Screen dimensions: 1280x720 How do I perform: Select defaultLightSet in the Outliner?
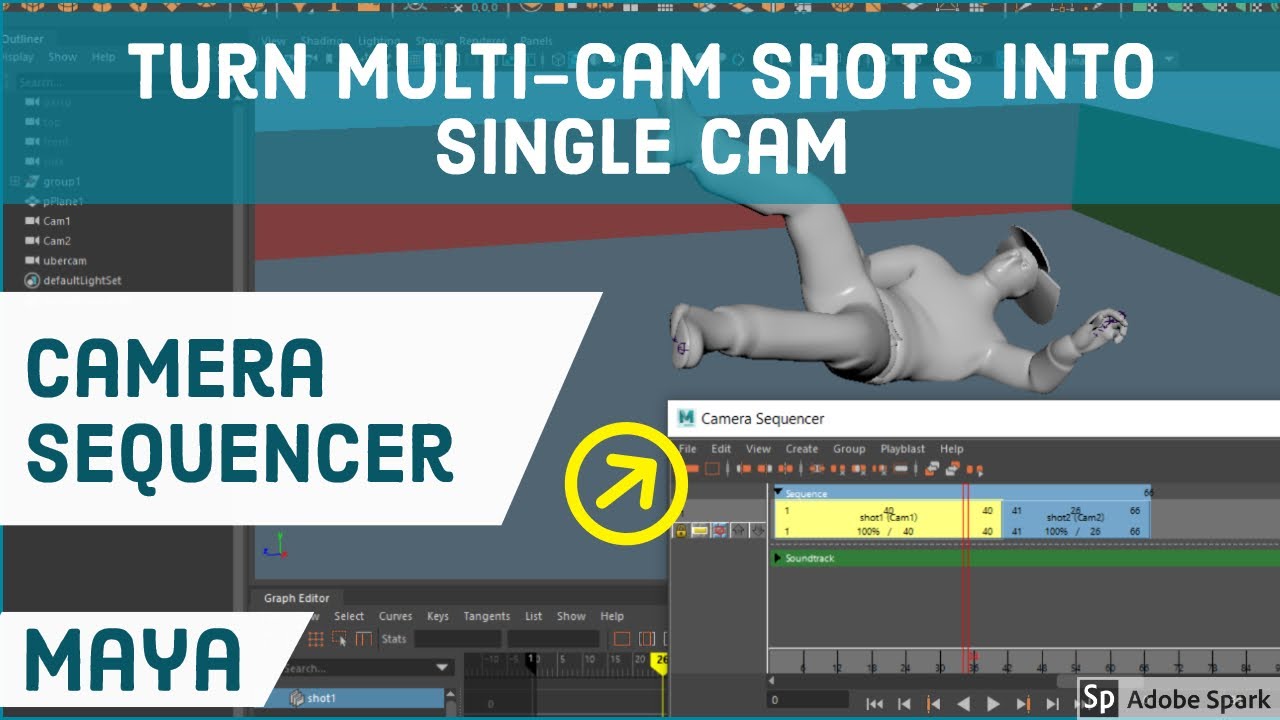[82, 281]
